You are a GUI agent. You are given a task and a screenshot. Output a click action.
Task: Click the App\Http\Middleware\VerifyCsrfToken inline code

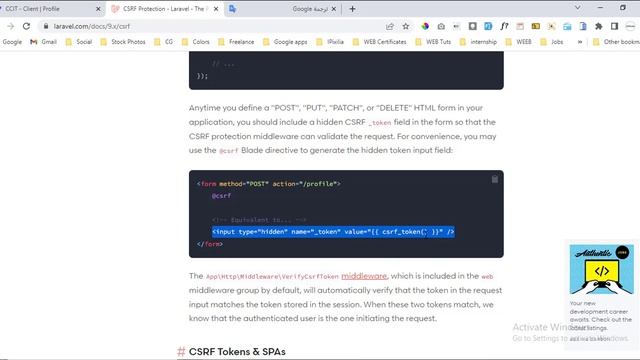[x=272, y=276]
